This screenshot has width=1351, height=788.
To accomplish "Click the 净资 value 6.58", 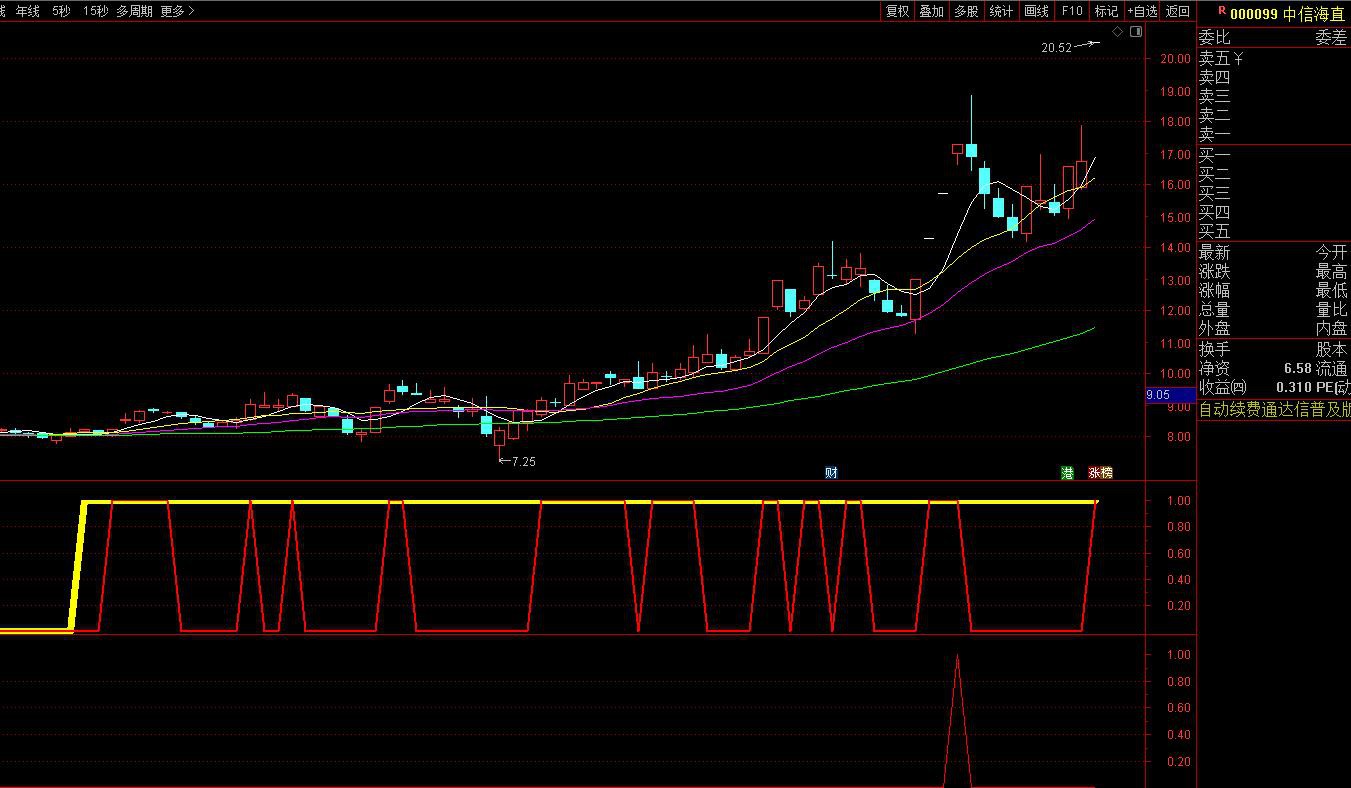I will [1298, 369].
